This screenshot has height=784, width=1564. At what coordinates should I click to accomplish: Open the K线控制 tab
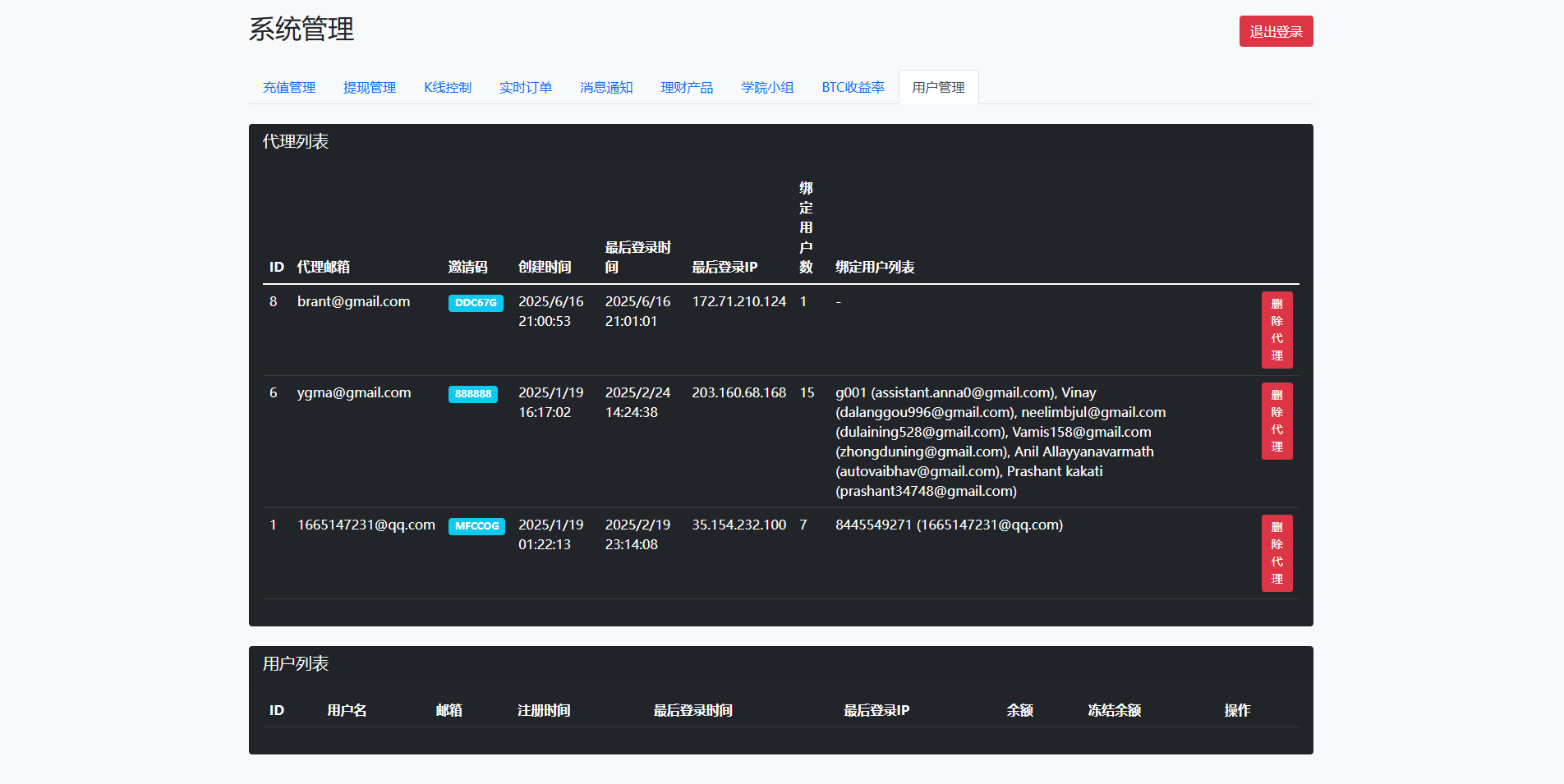click(448, 87)
